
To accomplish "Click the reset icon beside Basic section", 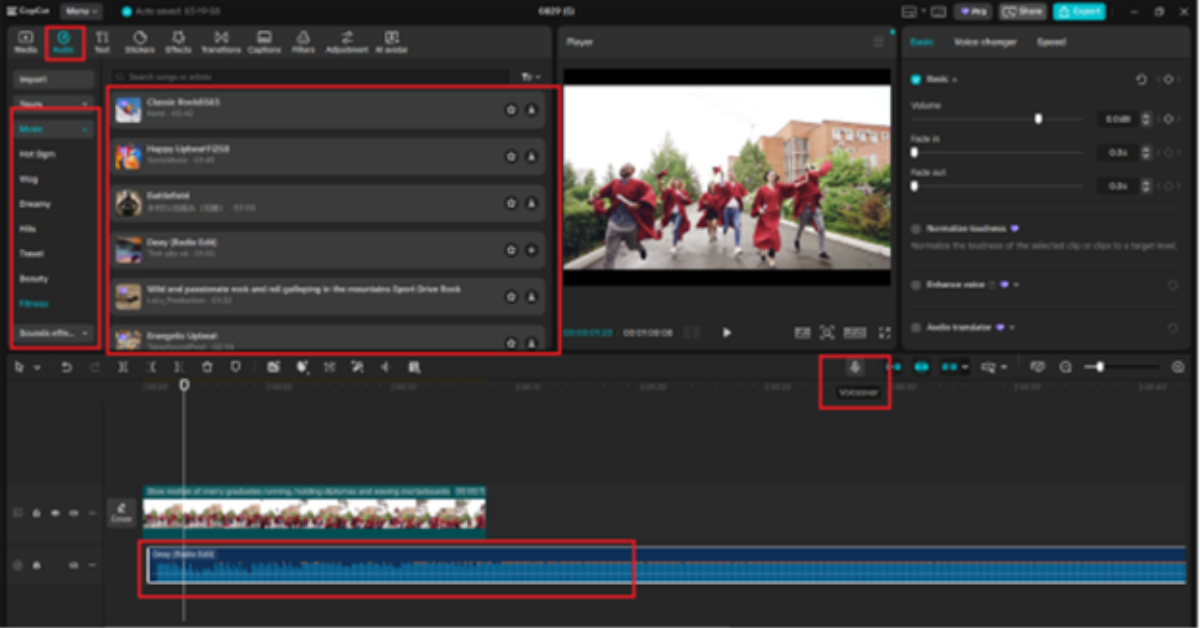I will 1141,79.
